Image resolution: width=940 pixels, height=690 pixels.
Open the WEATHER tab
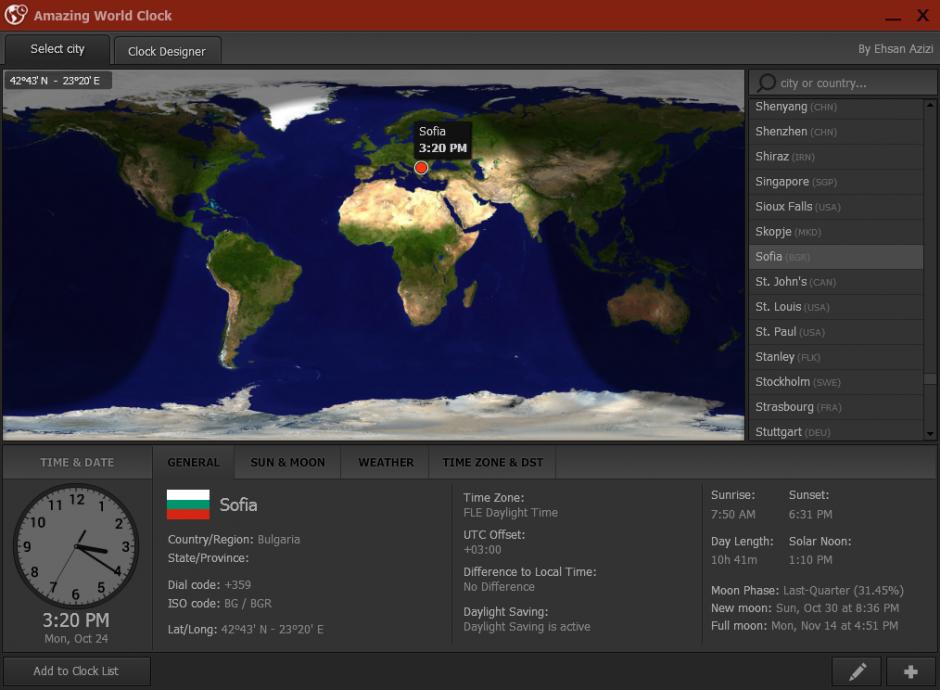click(x=386, y=462)
